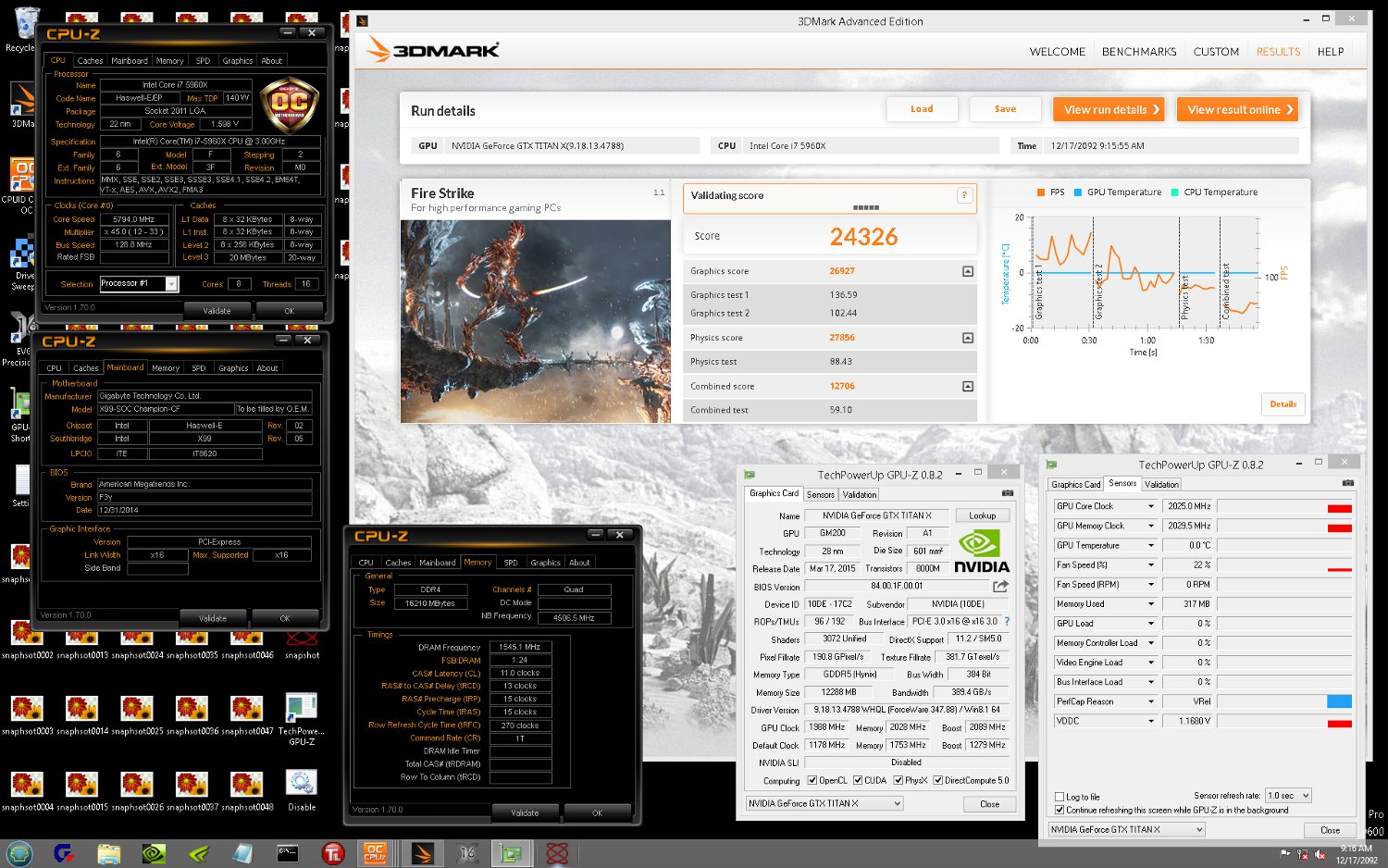This screenshot has width=1388, height=868.
Task: Click the GeForce Experience taskbar icon
Action: [198, 853]
